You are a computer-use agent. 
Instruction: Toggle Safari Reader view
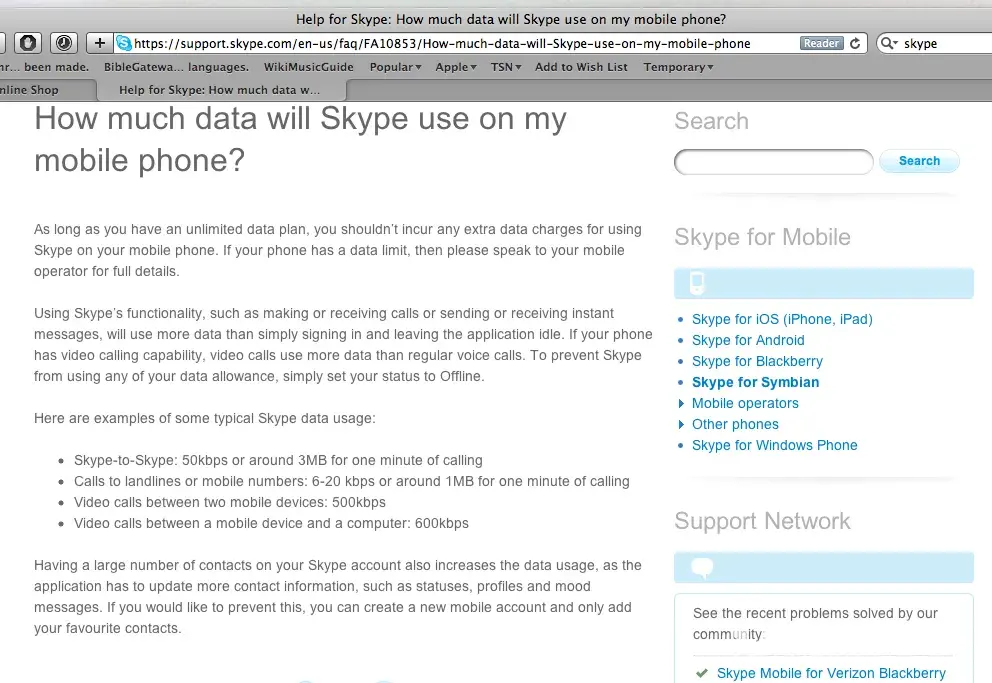[821, 44]
